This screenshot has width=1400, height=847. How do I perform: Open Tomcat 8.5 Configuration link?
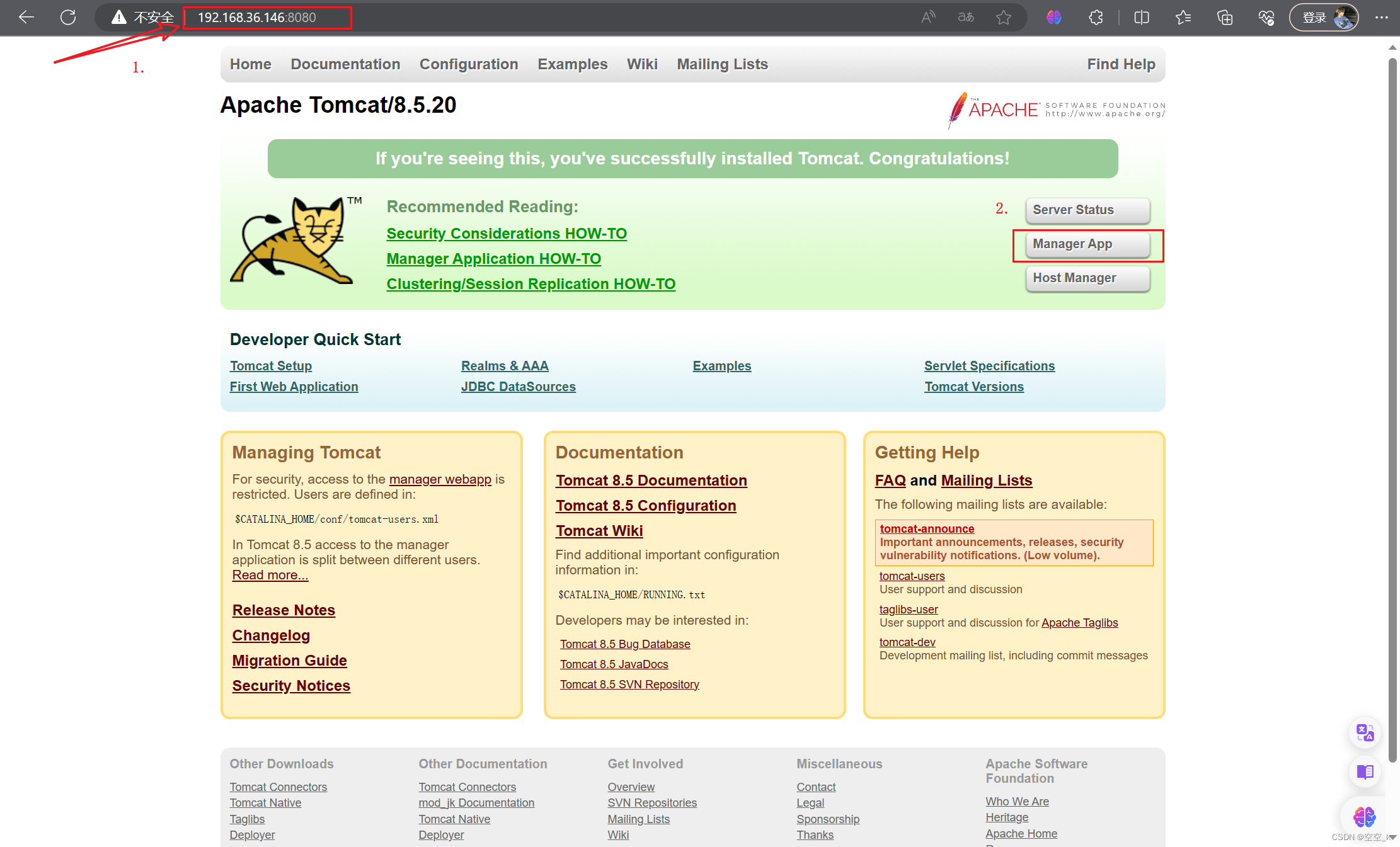[x=646, y=506]
